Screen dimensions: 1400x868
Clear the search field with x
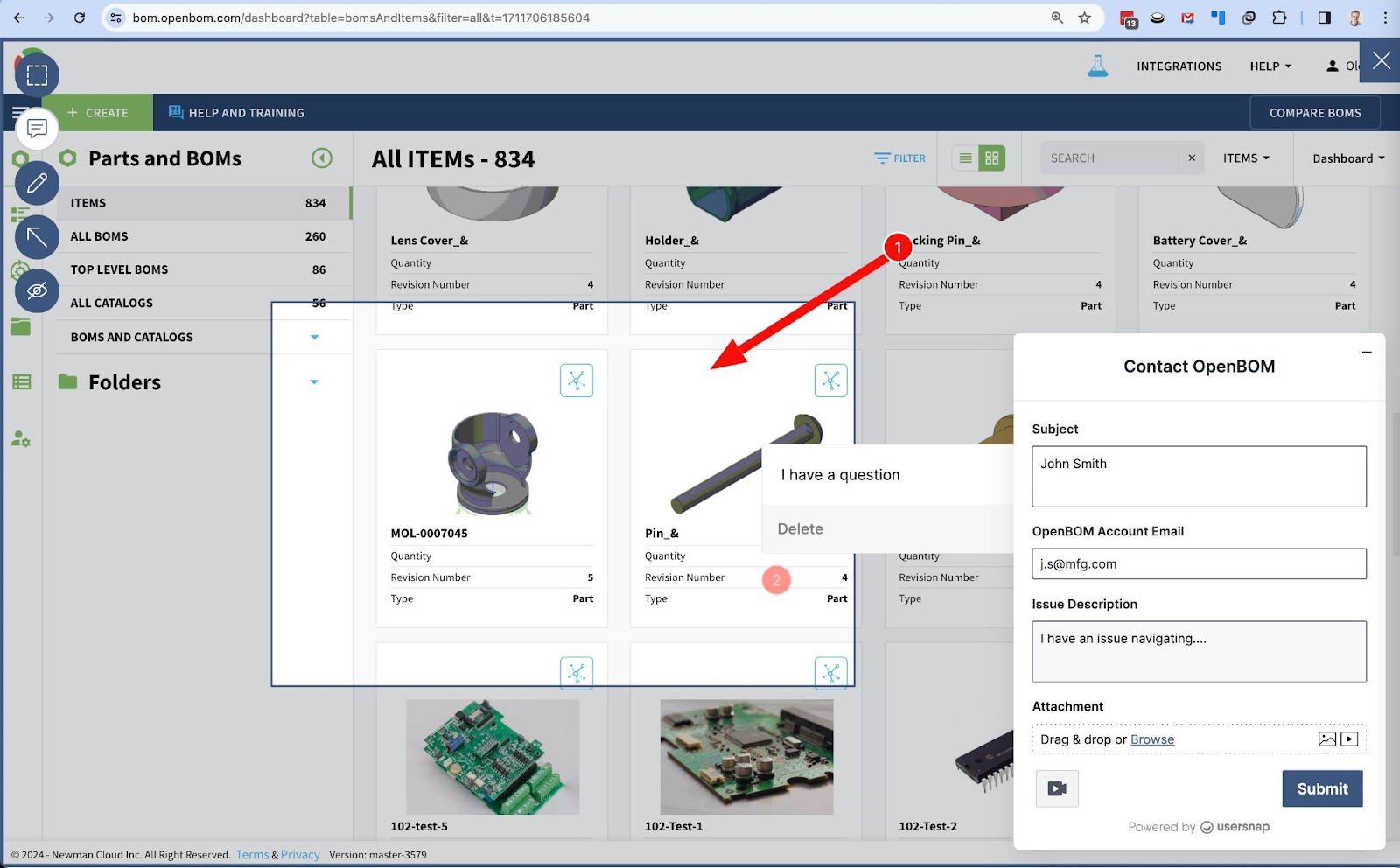(x=1191, y=158)
